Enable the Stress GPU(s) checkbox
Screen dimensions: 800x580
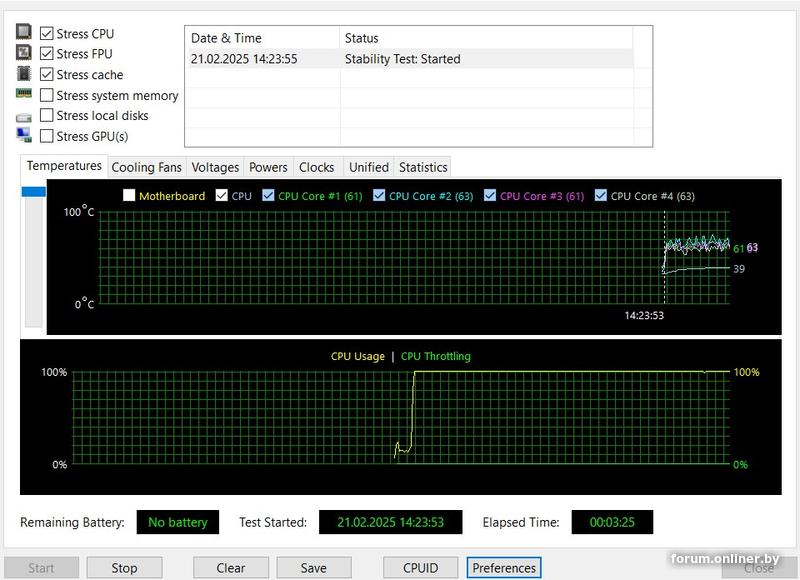[x=47, y=136]
